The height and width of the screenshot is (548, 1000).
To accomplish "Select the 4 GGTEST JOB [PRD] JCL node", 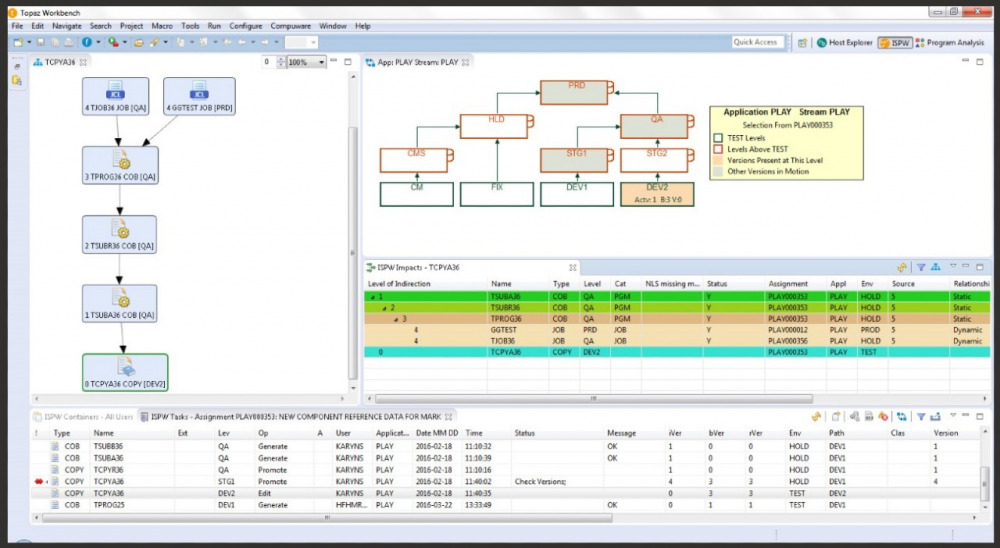I will [200, 96].
